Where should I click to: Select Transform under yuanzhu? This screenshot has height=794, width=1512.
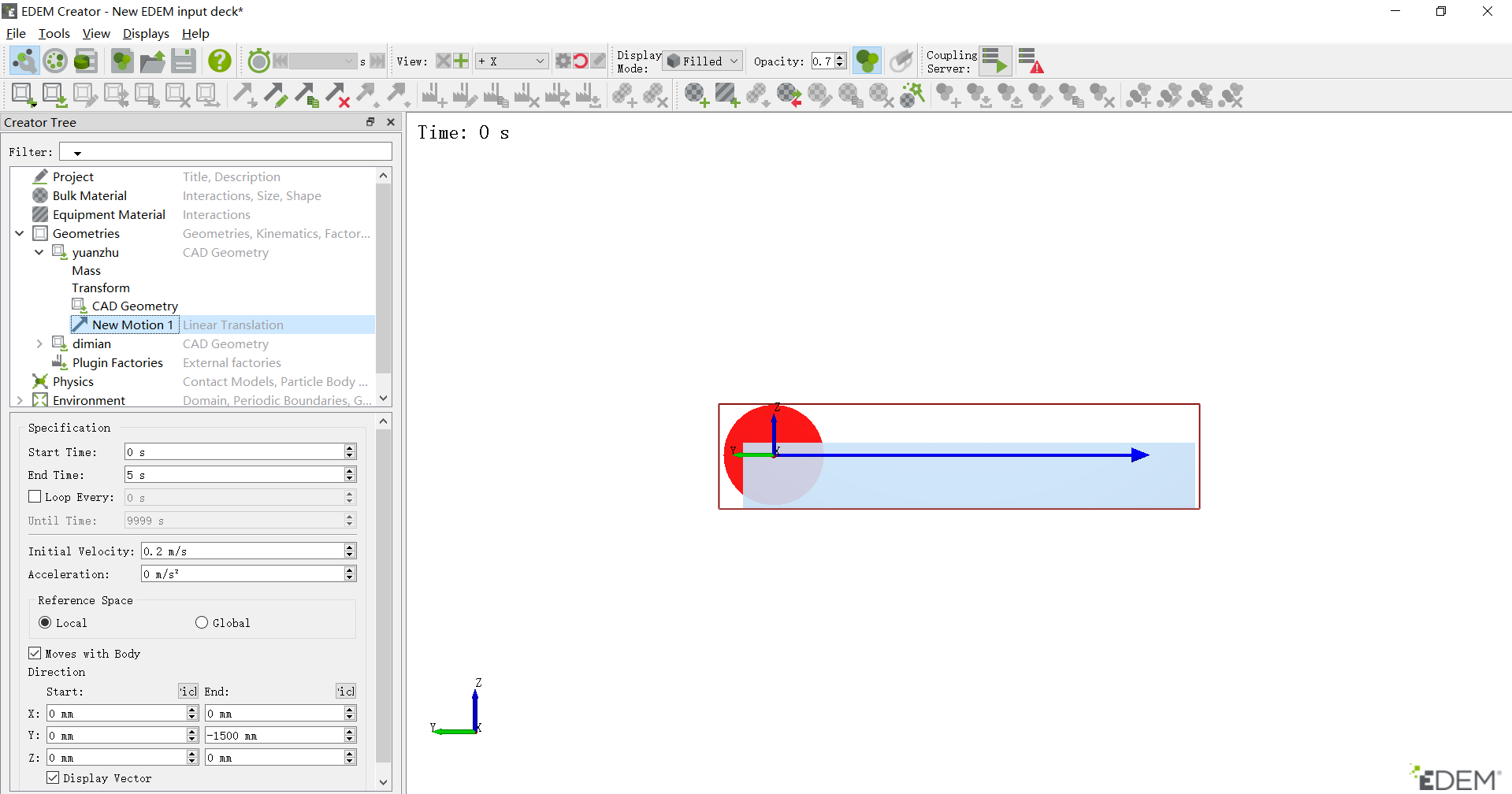[101, 288]
